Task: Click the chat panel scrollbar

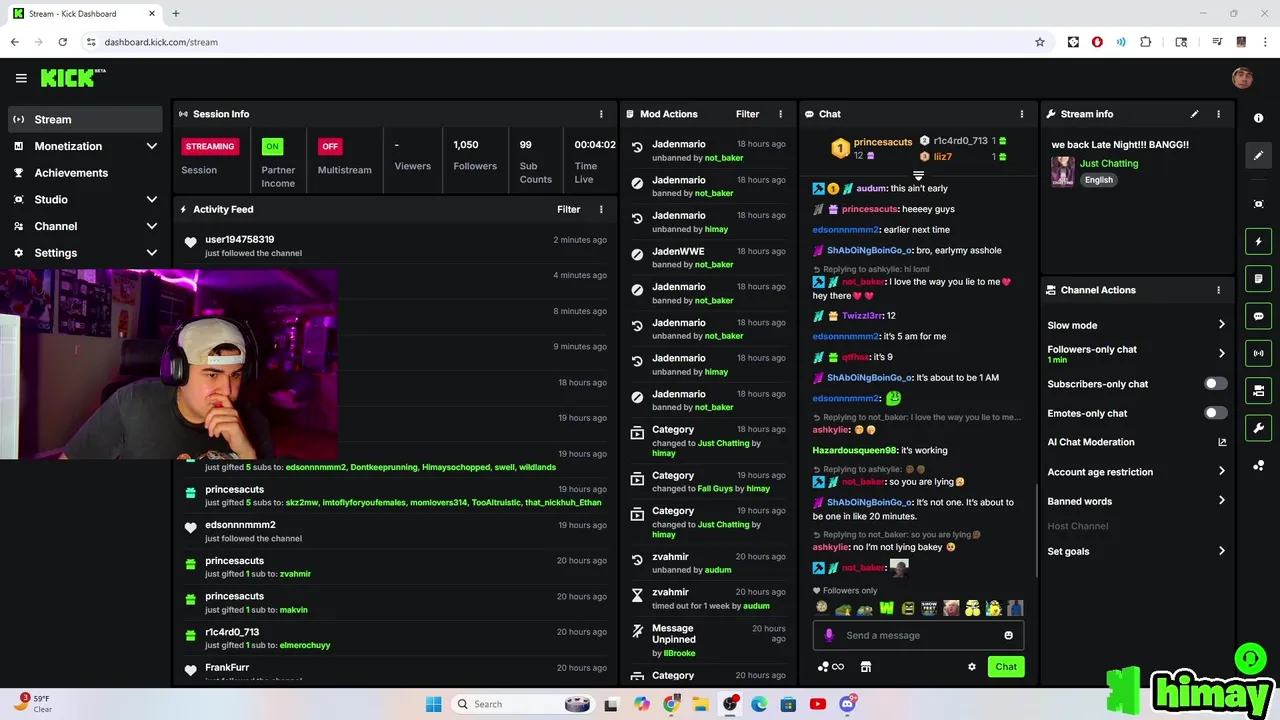Action: (1036, 530)
